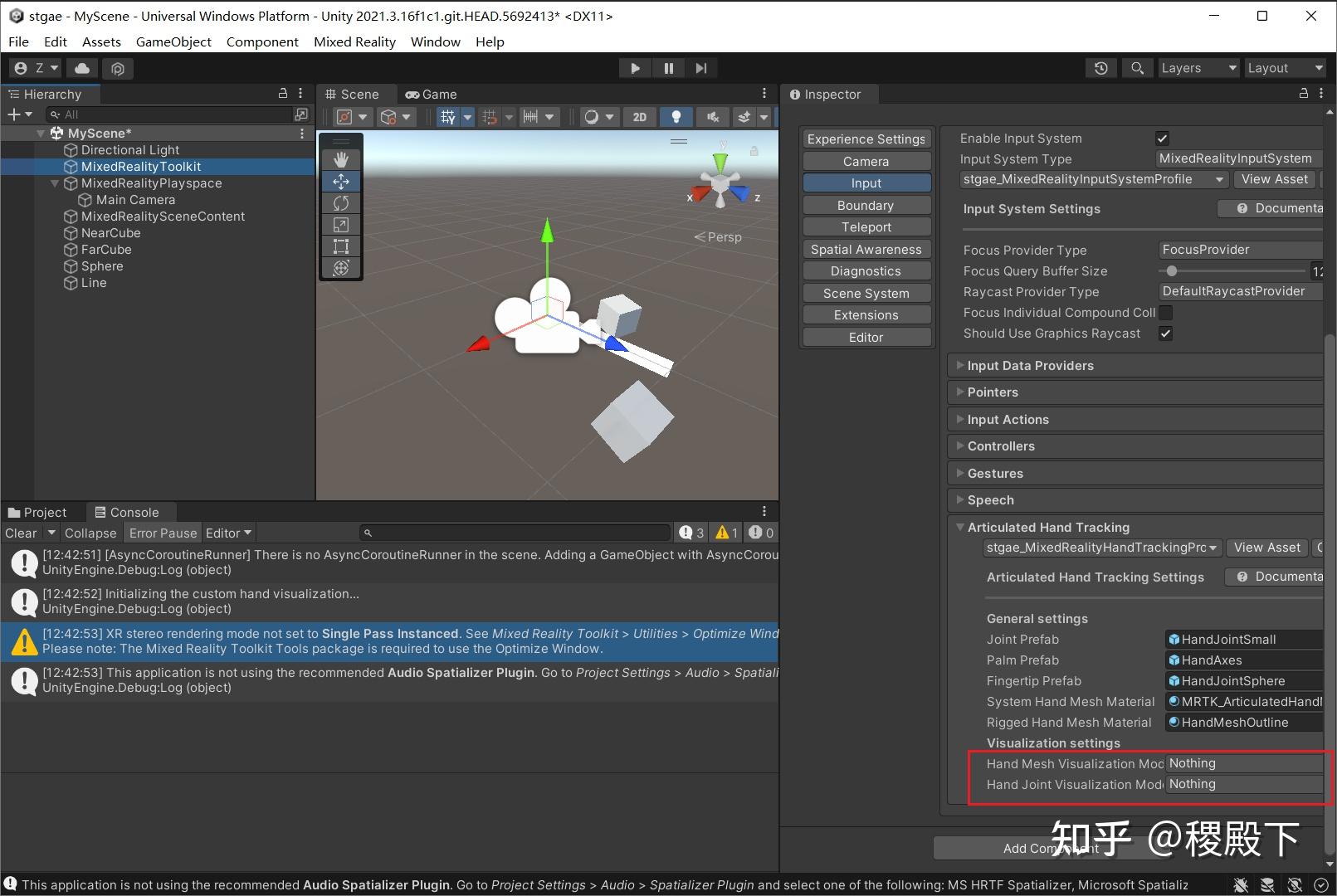Toggle grid visibility in Scene
Image resolution: width=1337 pixels, height=896 pixels.
tap(448, 117)
